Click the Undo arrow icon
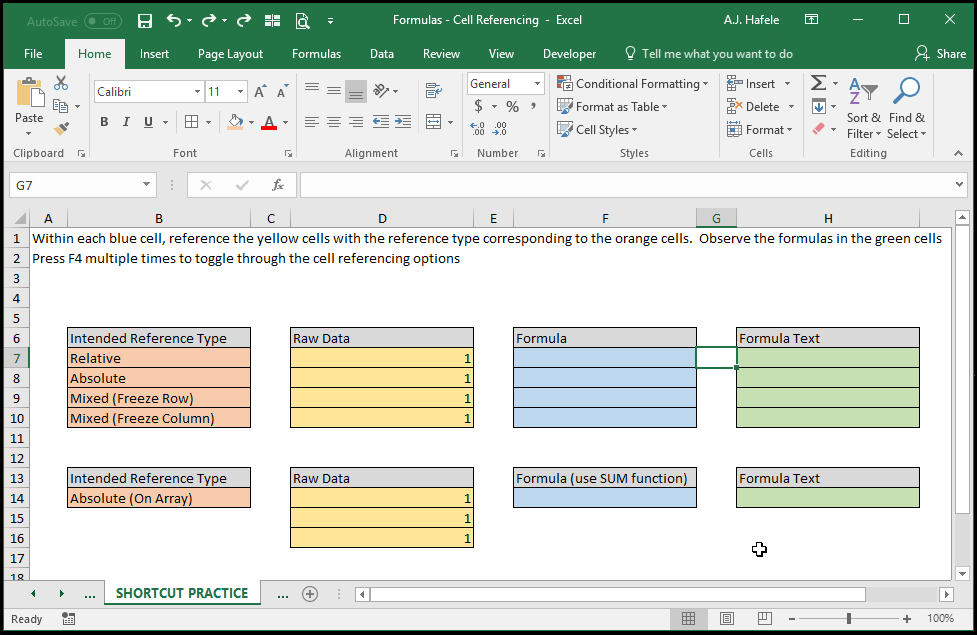The height and width of the screenshot is (635, 977). point(174,21)
